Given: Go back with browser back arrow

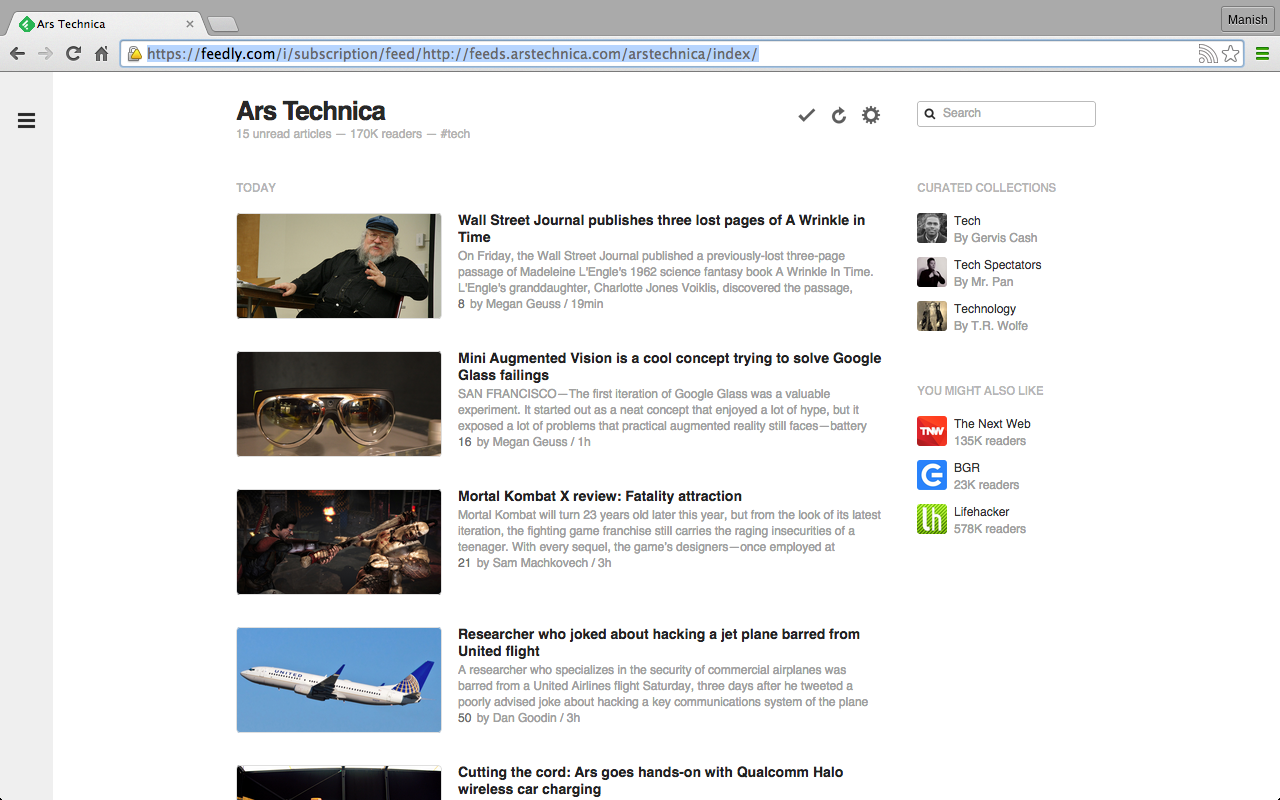Looking at the screenshot, I should 17,54.
